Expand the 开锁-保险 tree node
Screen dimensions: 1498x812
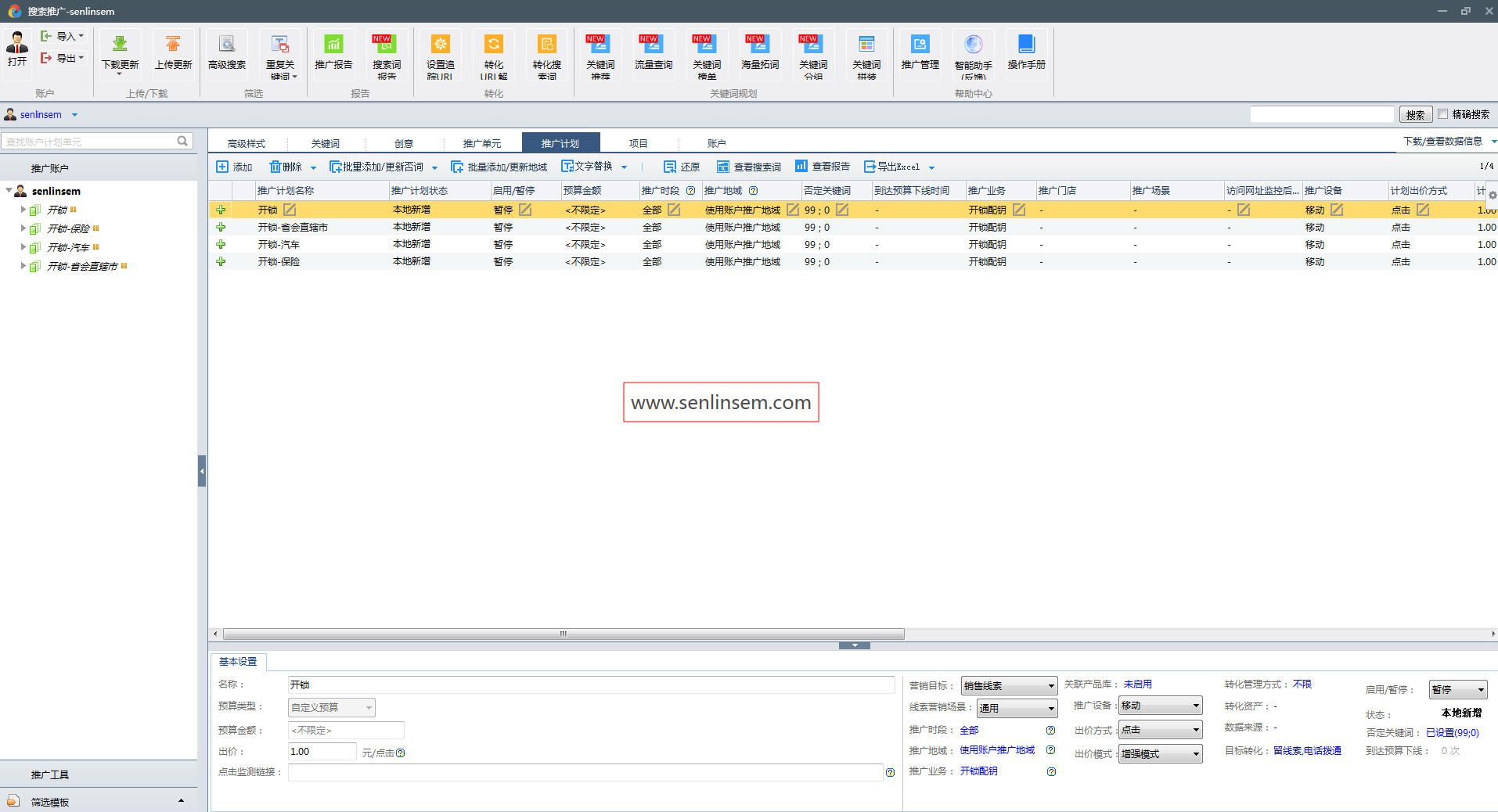pyautogui.click(x=23, y=228)
